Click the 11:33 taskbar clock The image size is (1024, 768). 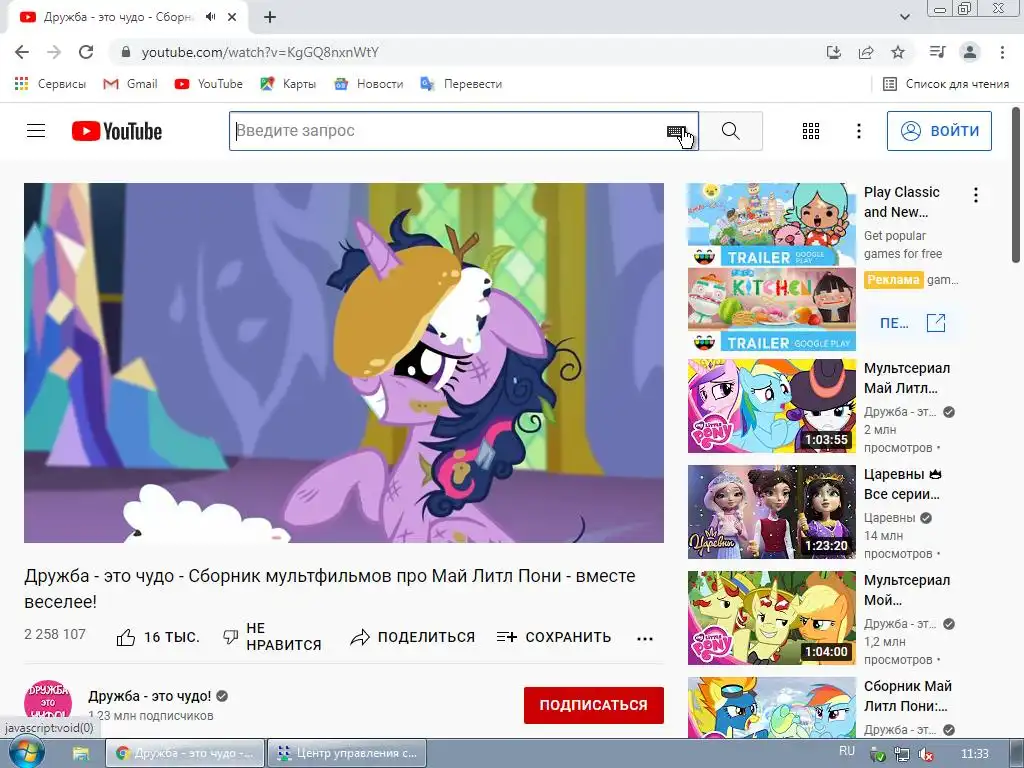tap(975, 754)
